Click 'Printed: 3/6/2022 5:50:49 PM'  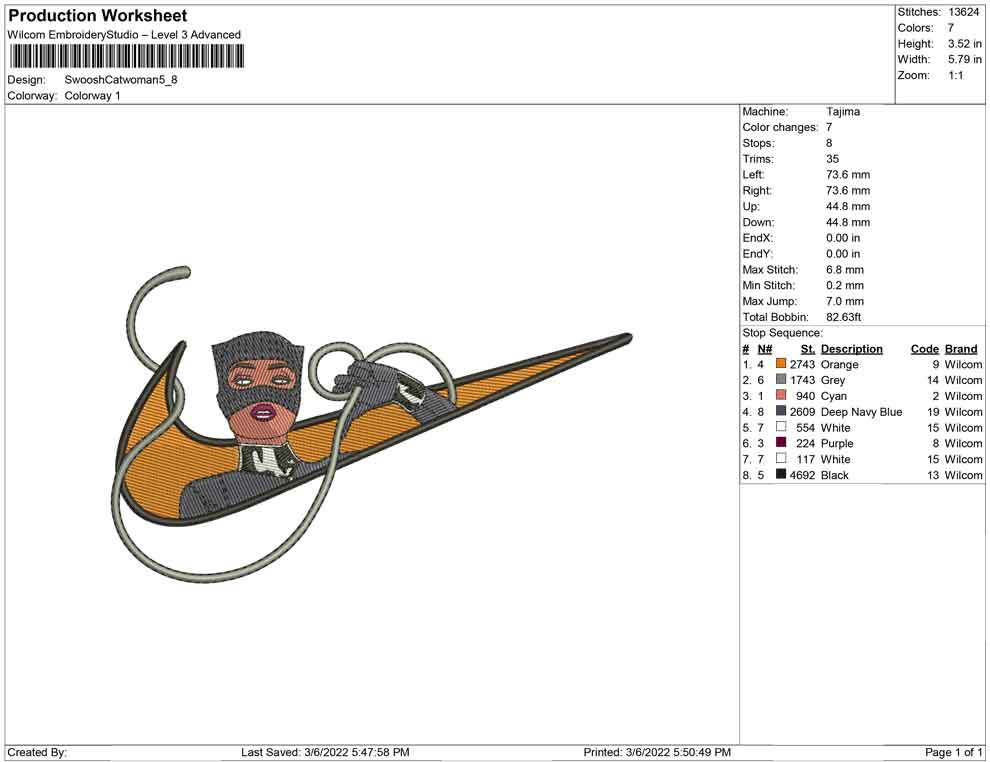click(657, 752)
